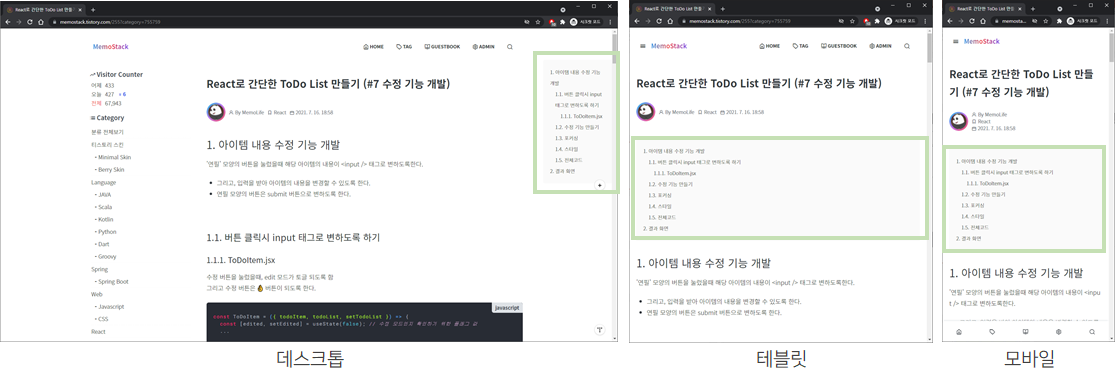Bookmark page with star in desktop browser

click(x=538, y=21)
